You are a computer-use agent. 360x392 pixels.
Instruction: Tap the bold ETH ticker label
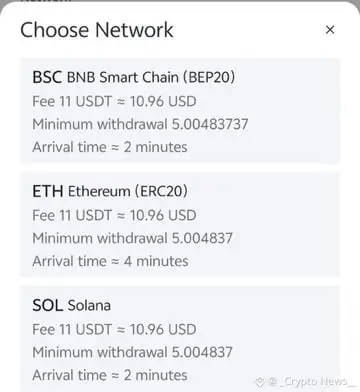[x=48, y=191]
